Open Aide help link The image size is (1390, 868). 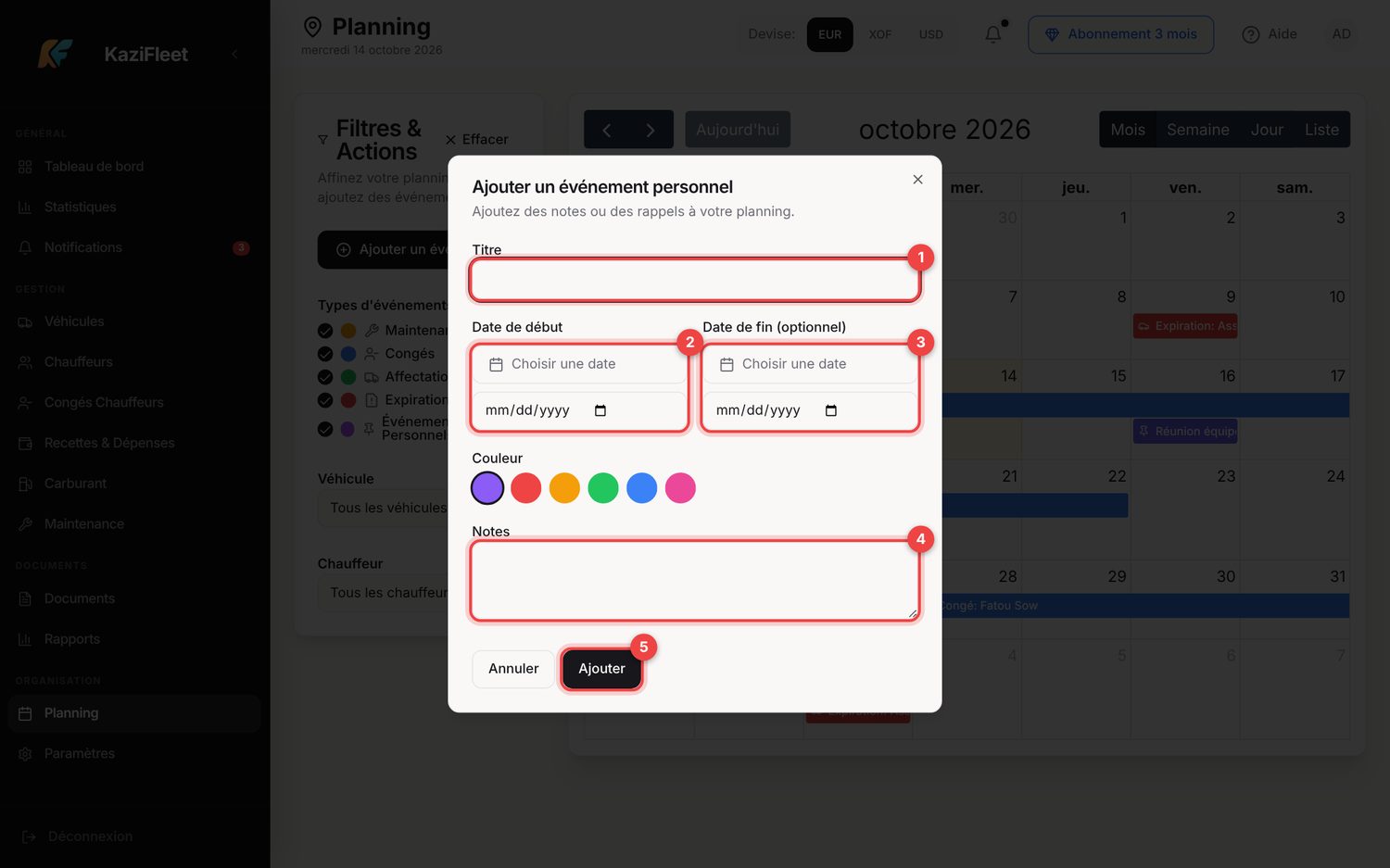pyautogui.click(x=1270, y=34)
